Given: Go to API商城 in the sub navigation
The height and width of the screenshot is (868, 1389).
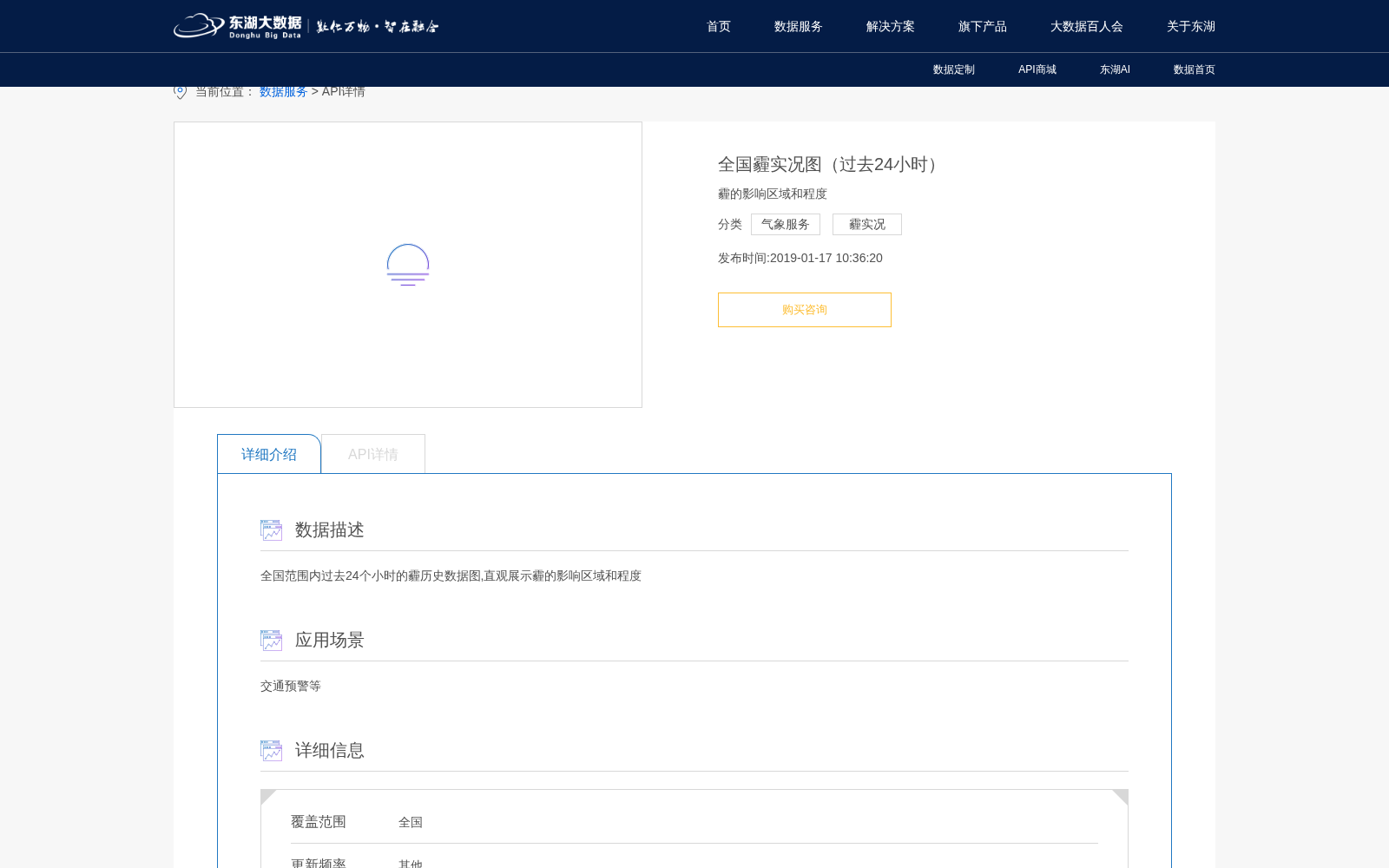Looking at the screenshot, I should (x=1037, y=69).
